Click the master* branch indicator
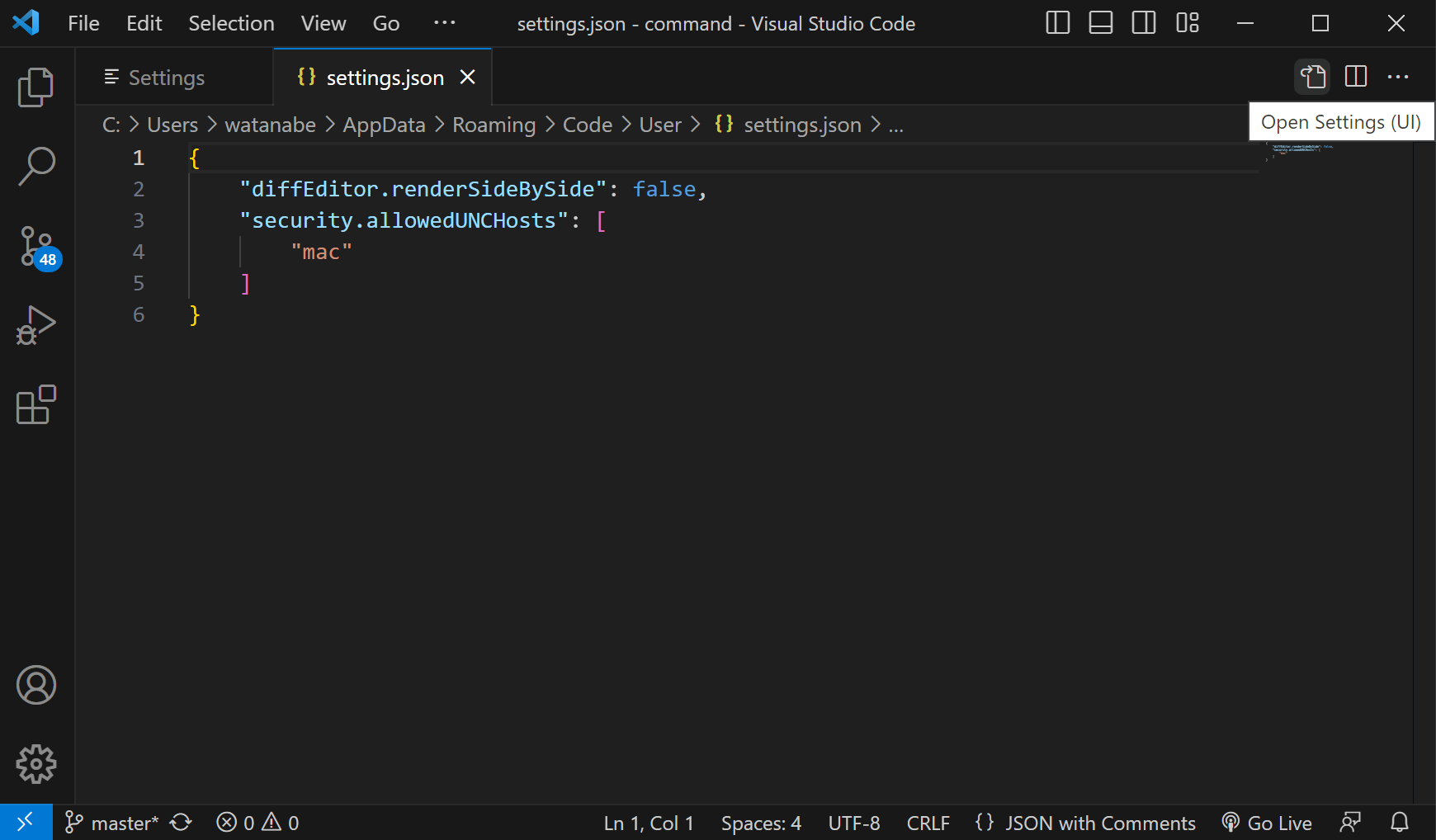This screenshot has height=840, width=1436. 111,823
